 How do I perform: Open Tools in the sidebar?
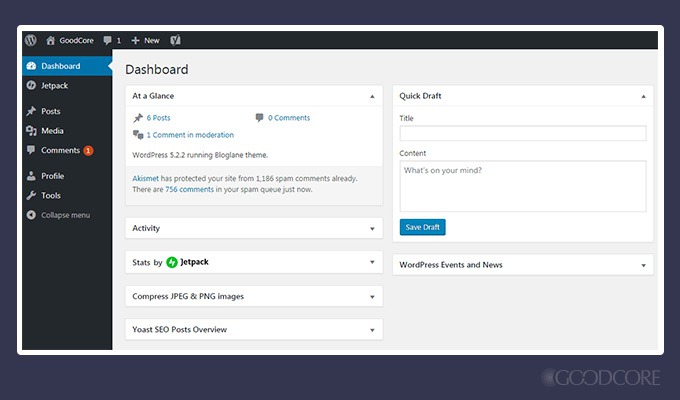[x=67, y=195]
